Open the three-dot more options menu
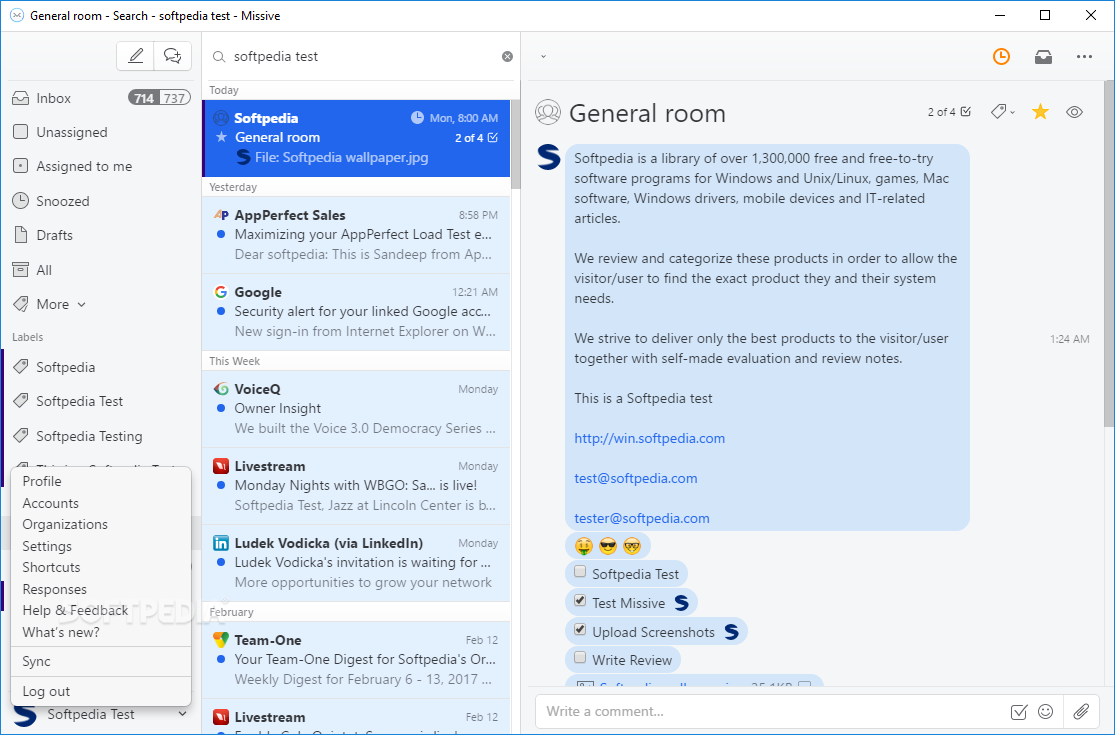This screenshot has height=735, width=1115. pos(1084,57)
